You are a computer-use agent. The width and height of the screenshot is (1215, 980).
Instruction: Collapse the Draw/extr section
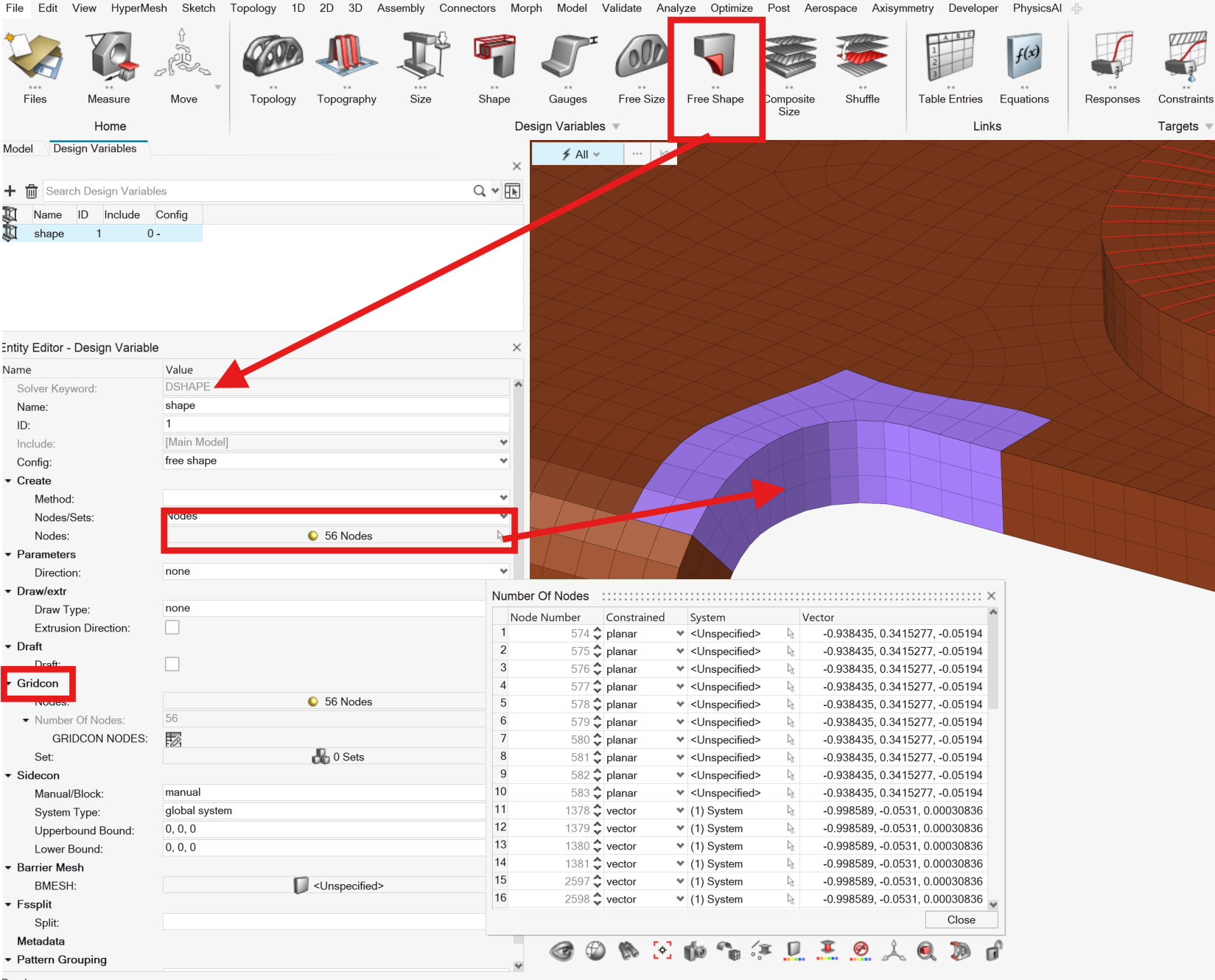pyautogui.click(x=9, y=592)
